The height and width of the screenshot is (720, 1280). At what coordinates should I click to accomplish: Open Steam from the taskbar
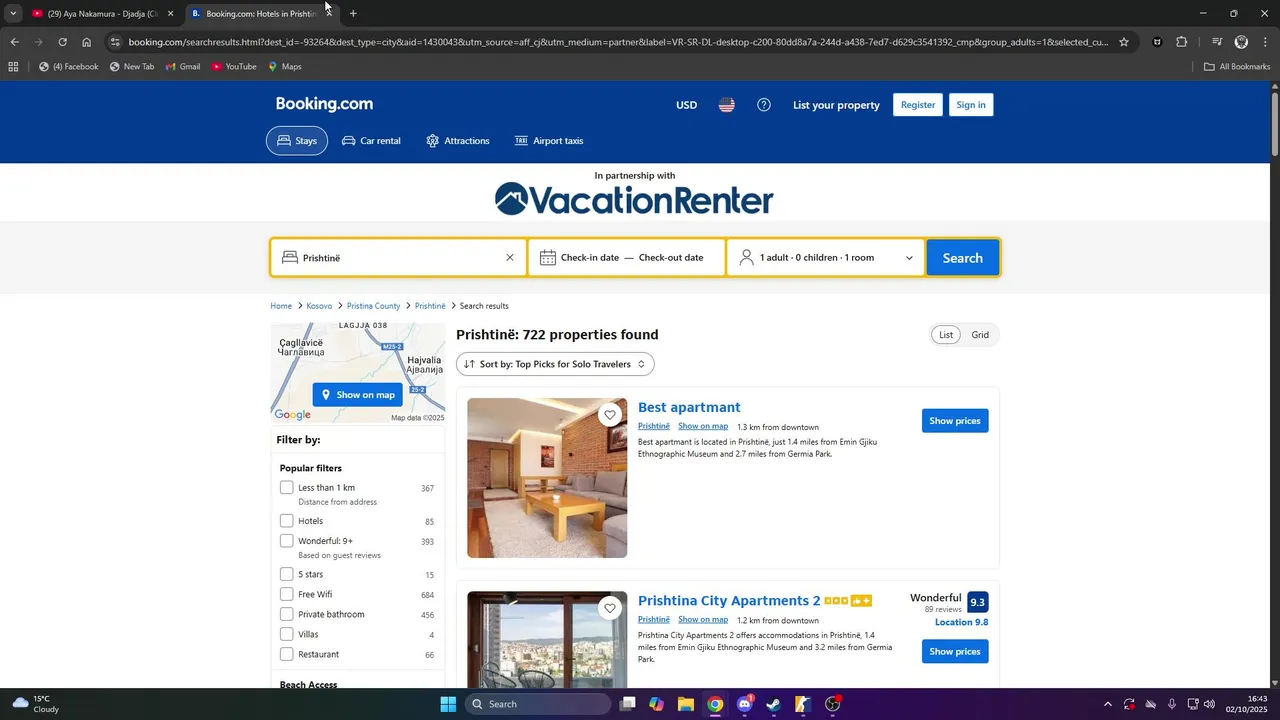pyautogui.click(x=774, y=704)
